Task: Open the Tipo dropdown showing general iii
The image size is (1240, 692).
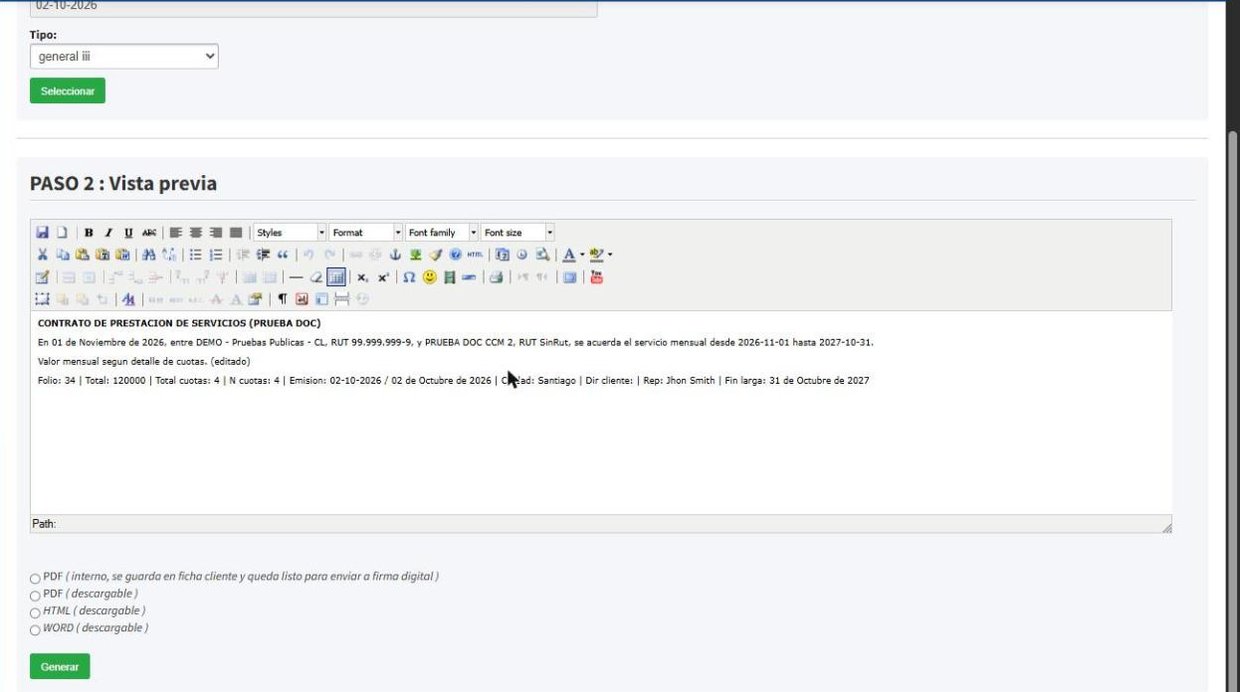Action: tap(124, 57)
